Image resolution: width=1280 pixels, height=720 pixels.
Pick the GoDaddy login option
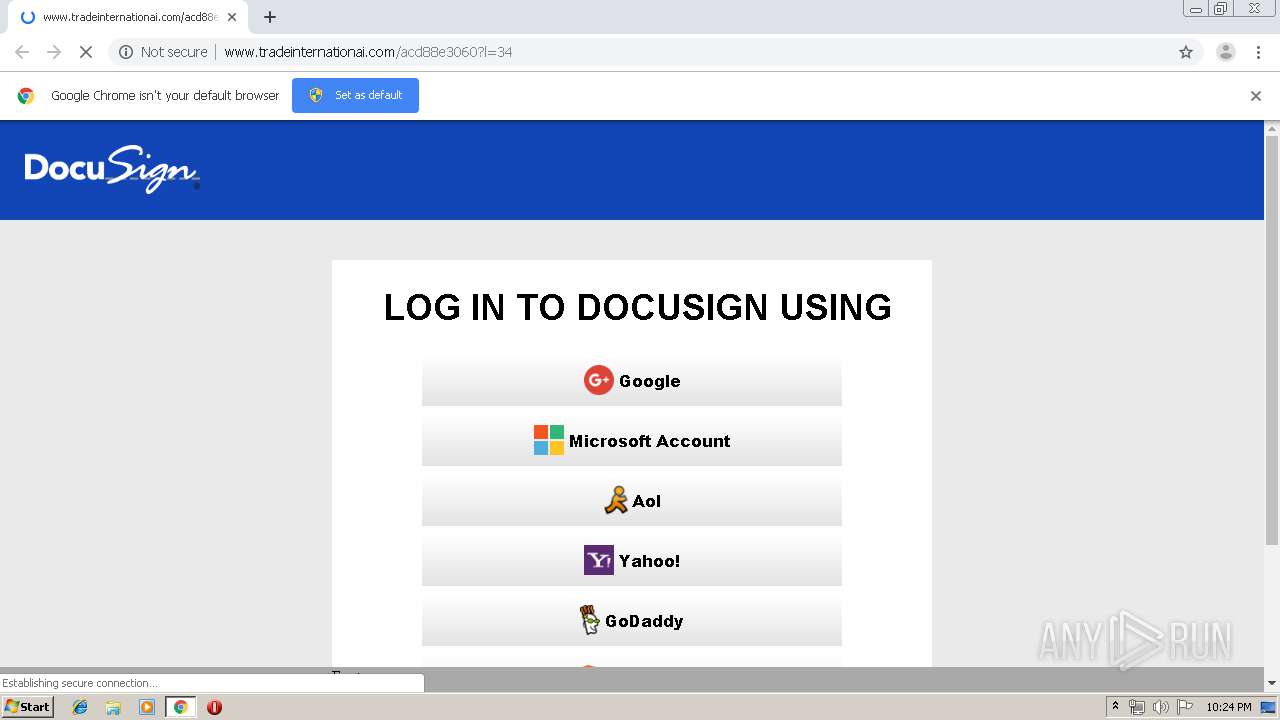pyautogui.click(x=632, y=621)
